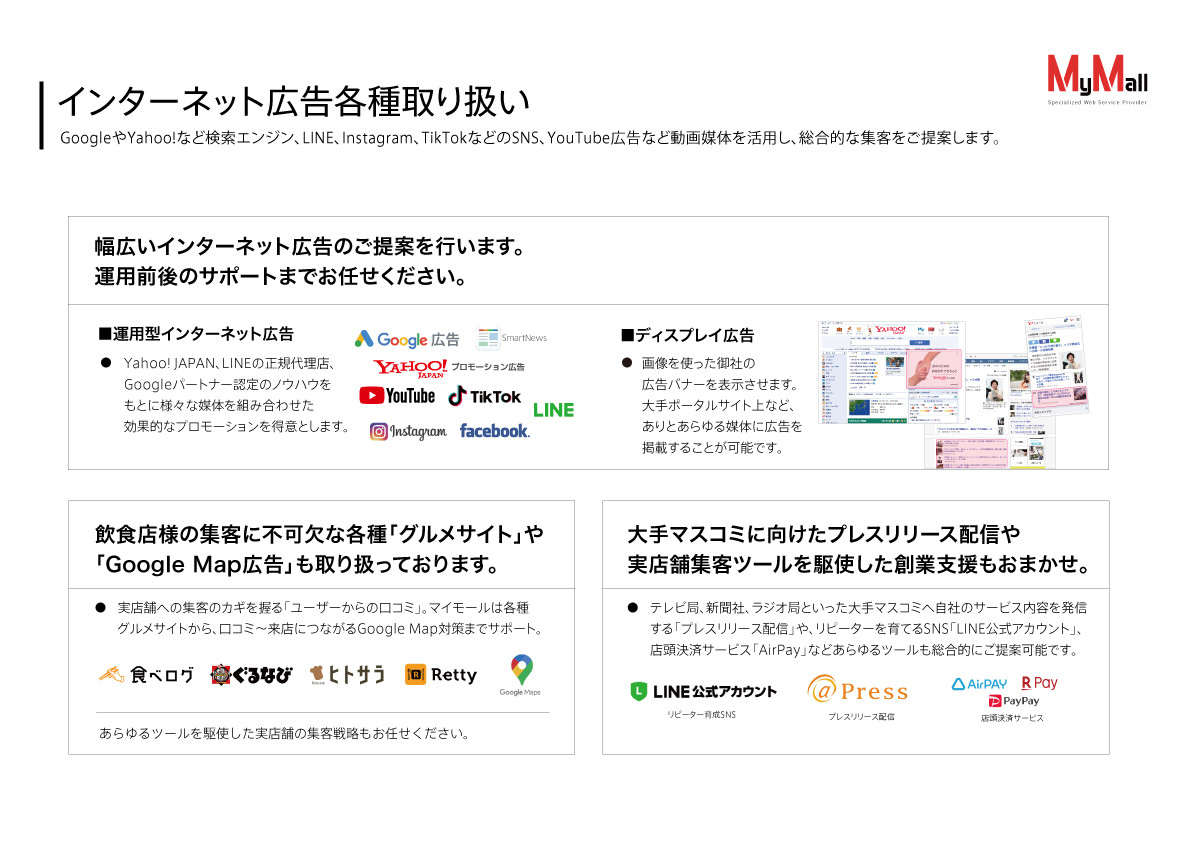Select the SmartNews logo
This screenshot has width=1191, height=842.
pos(513,337)
